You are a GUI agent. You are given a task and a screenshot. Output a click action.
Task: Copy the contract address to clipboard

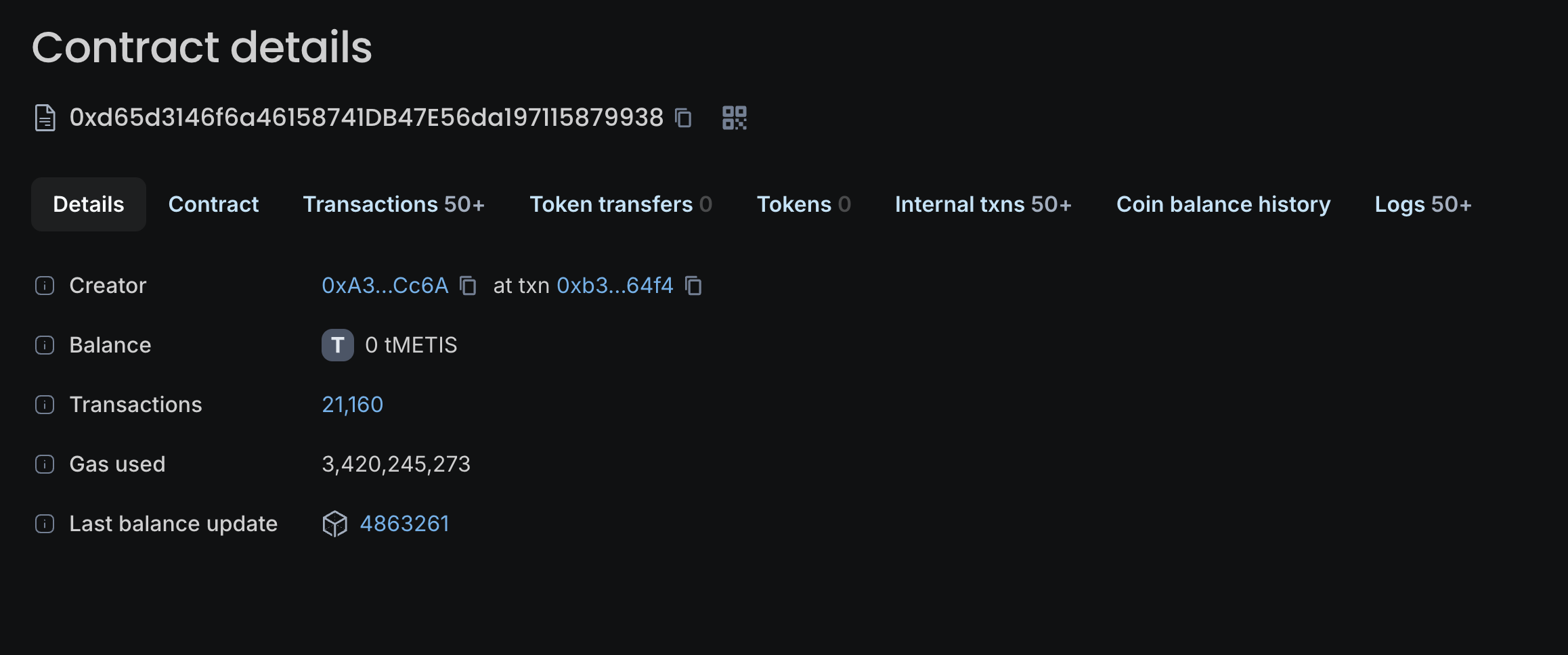[684, 118]
